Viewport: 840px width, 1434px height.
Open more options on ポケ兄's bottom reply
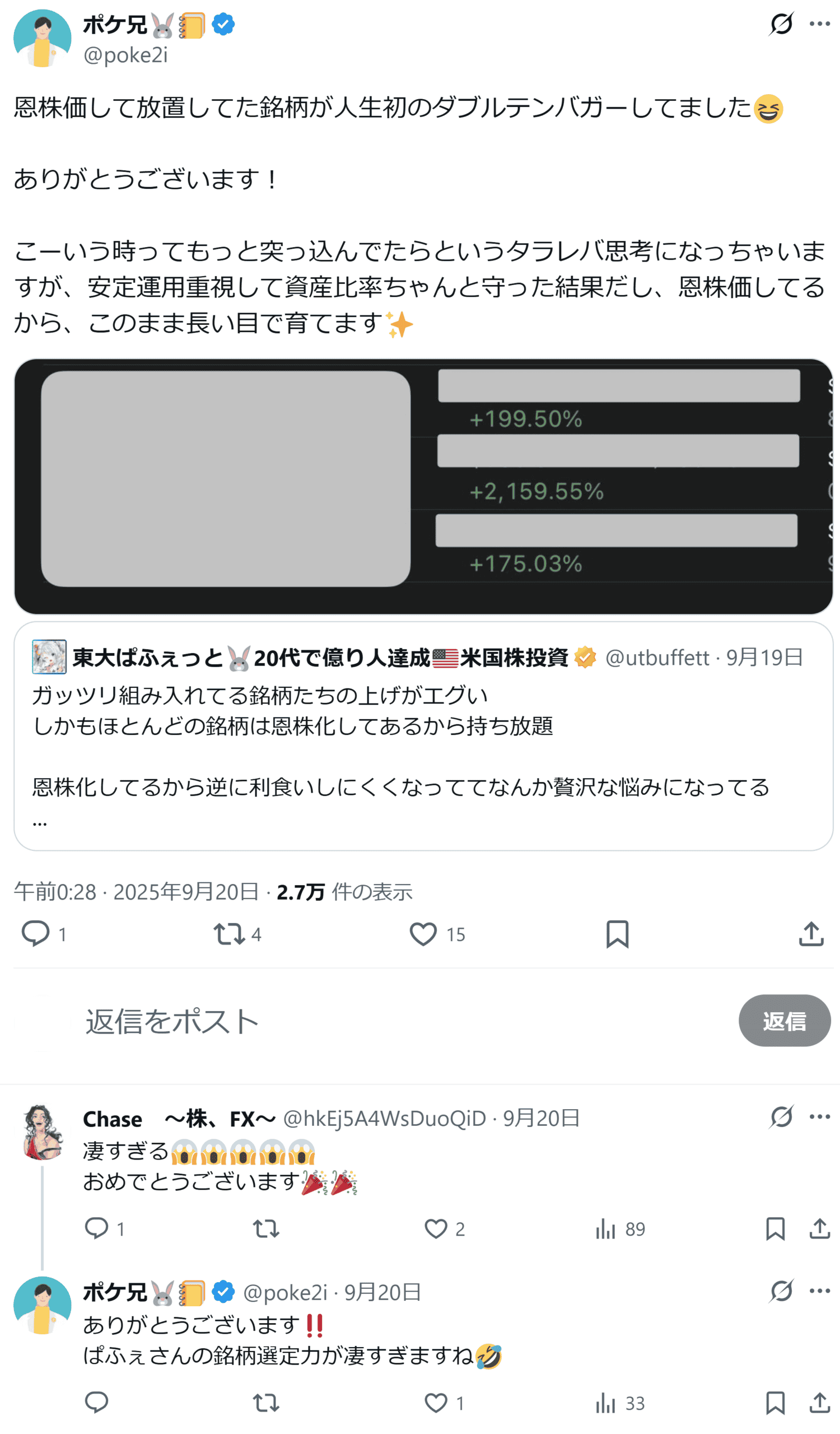tap(819, 1291)
